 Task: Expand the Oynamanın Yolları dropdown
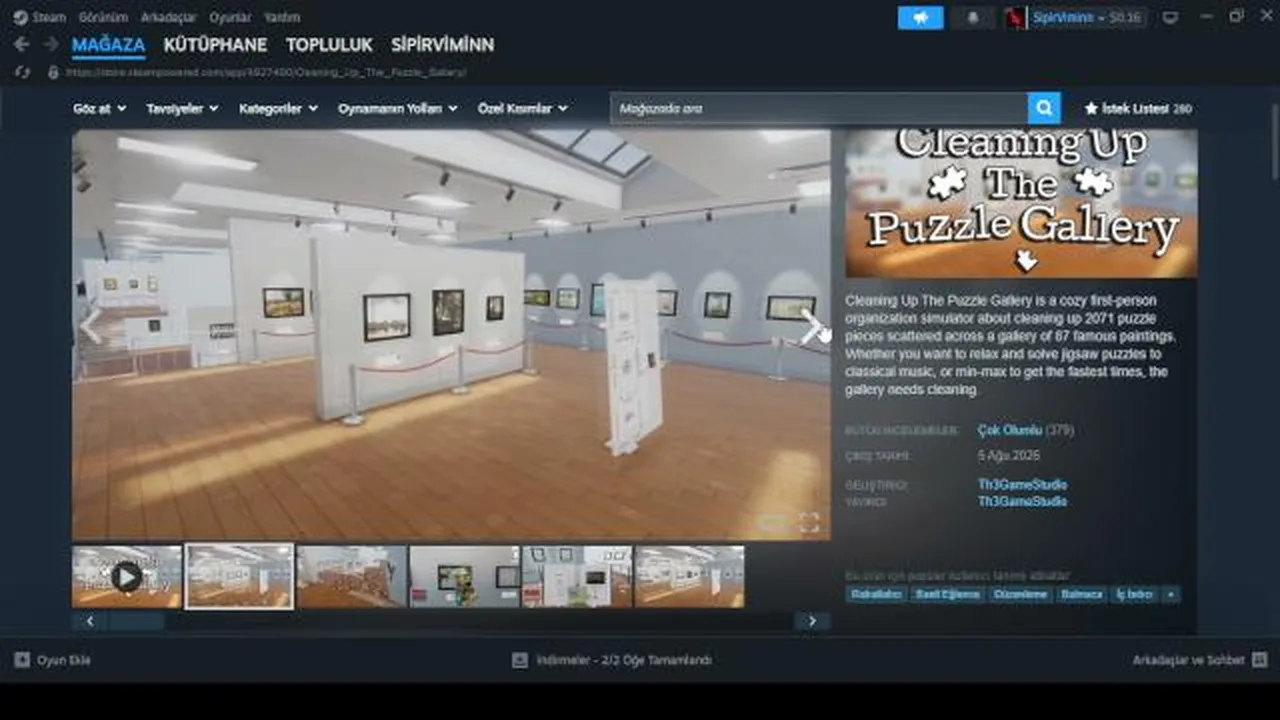[x=398, y=108]
